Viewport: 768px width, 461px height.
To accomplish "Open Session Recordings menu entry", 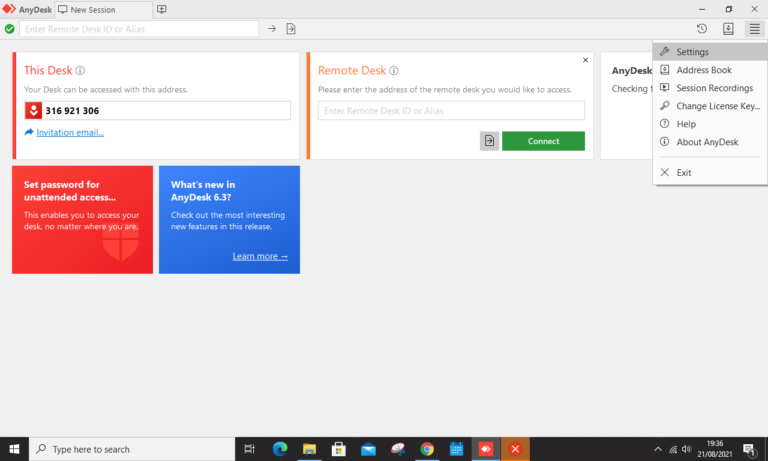I will pos(710,88).
